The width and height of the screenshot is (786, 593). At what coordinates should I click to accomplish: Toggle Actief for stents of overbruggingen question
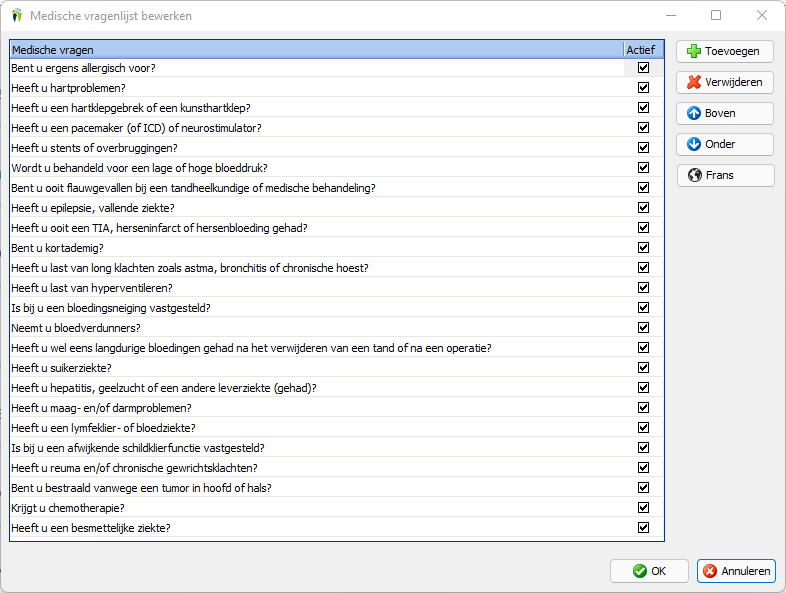[x=644, y=148]
